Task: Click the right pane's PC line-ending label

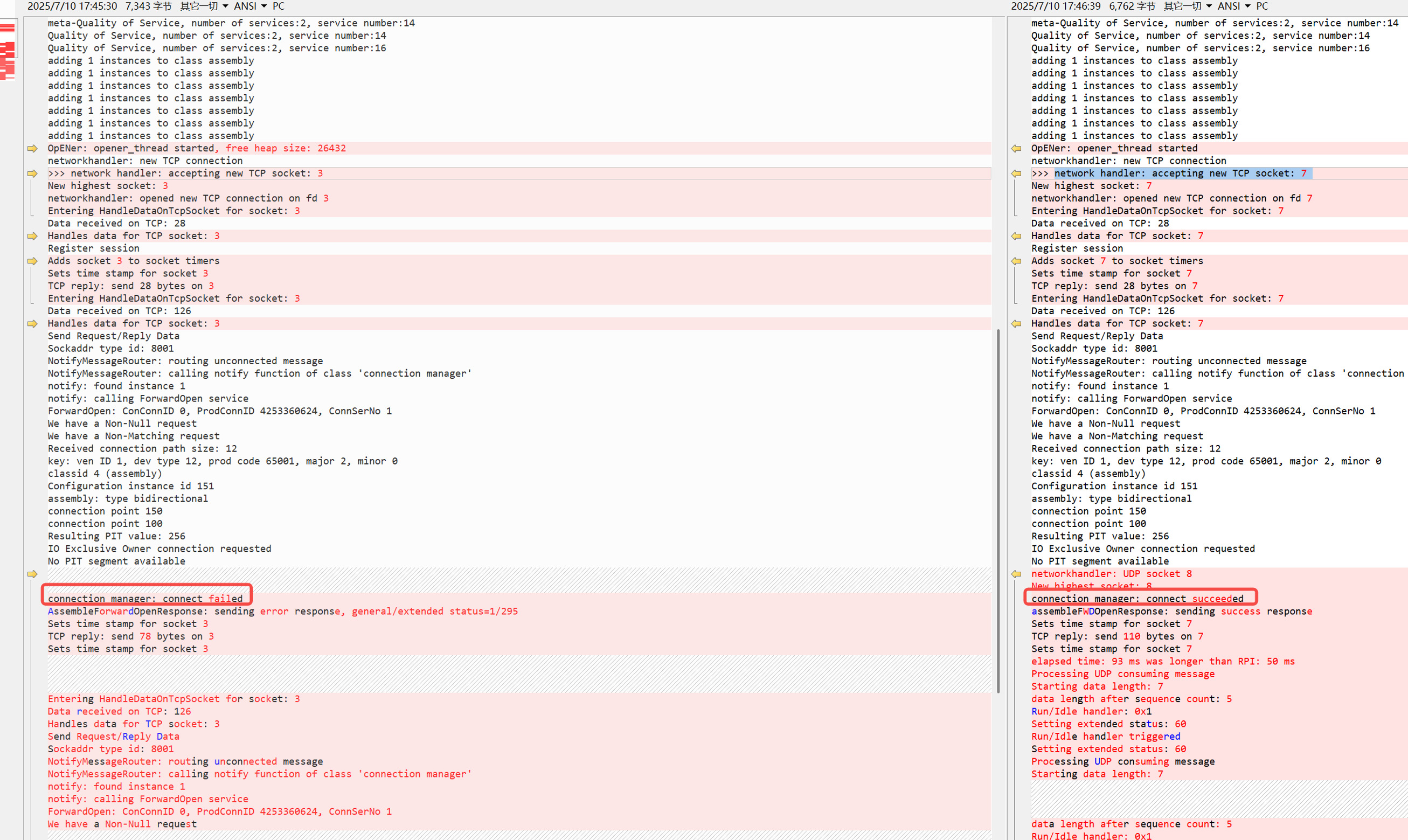Action: tap(1262, 6)
